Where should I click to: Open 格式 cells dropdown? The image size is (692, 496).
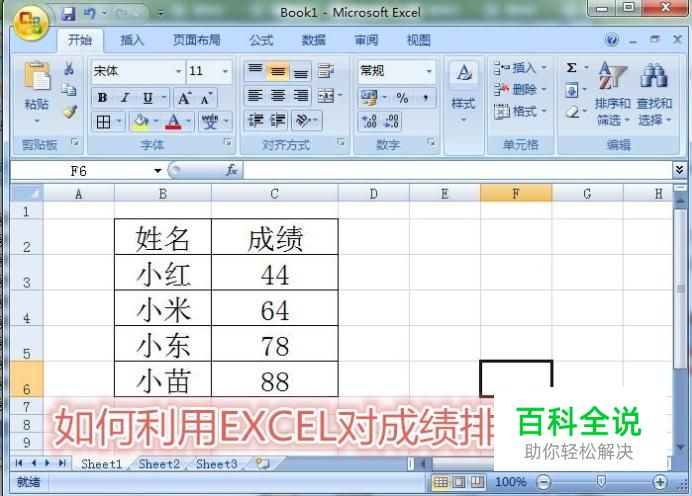520,111
